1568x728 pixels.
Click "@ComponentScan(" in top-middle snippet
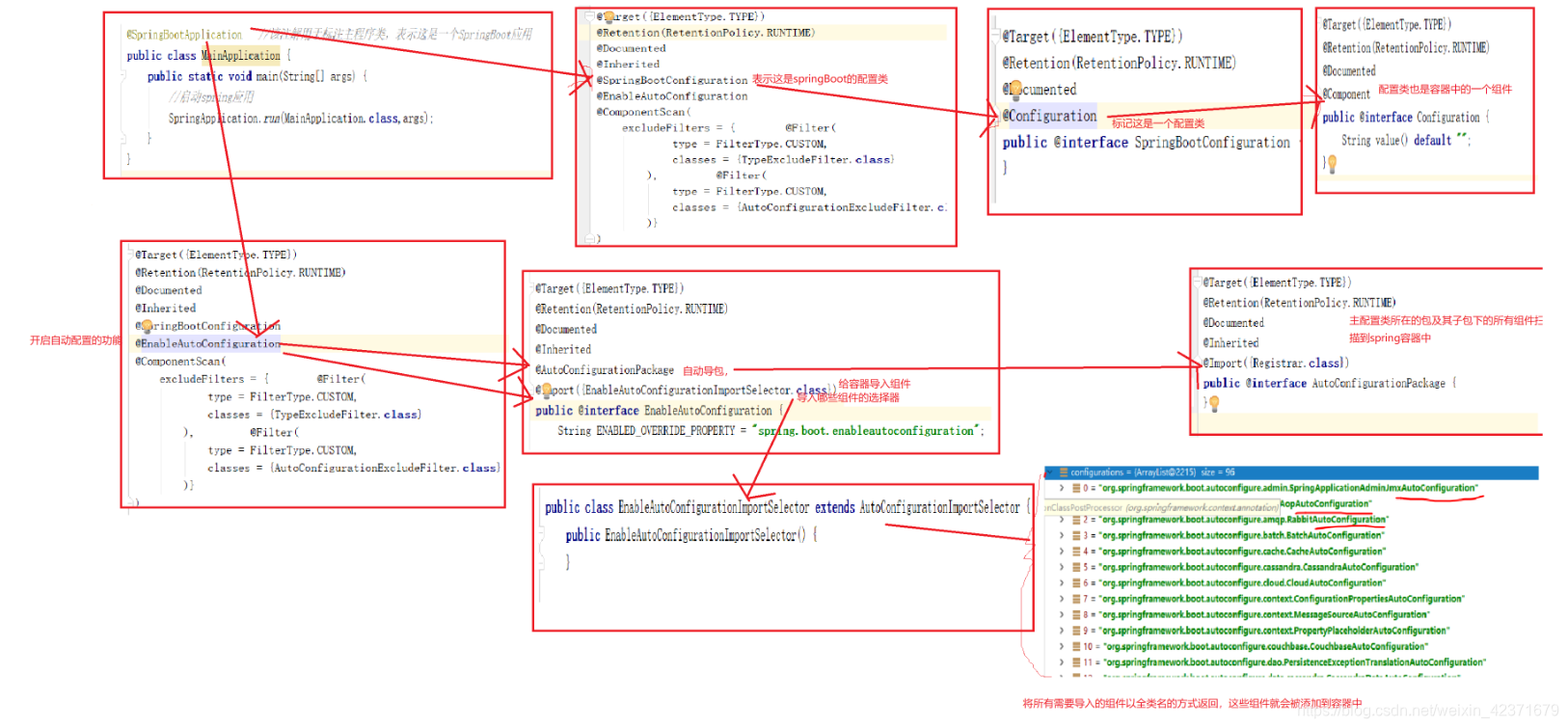644,112
